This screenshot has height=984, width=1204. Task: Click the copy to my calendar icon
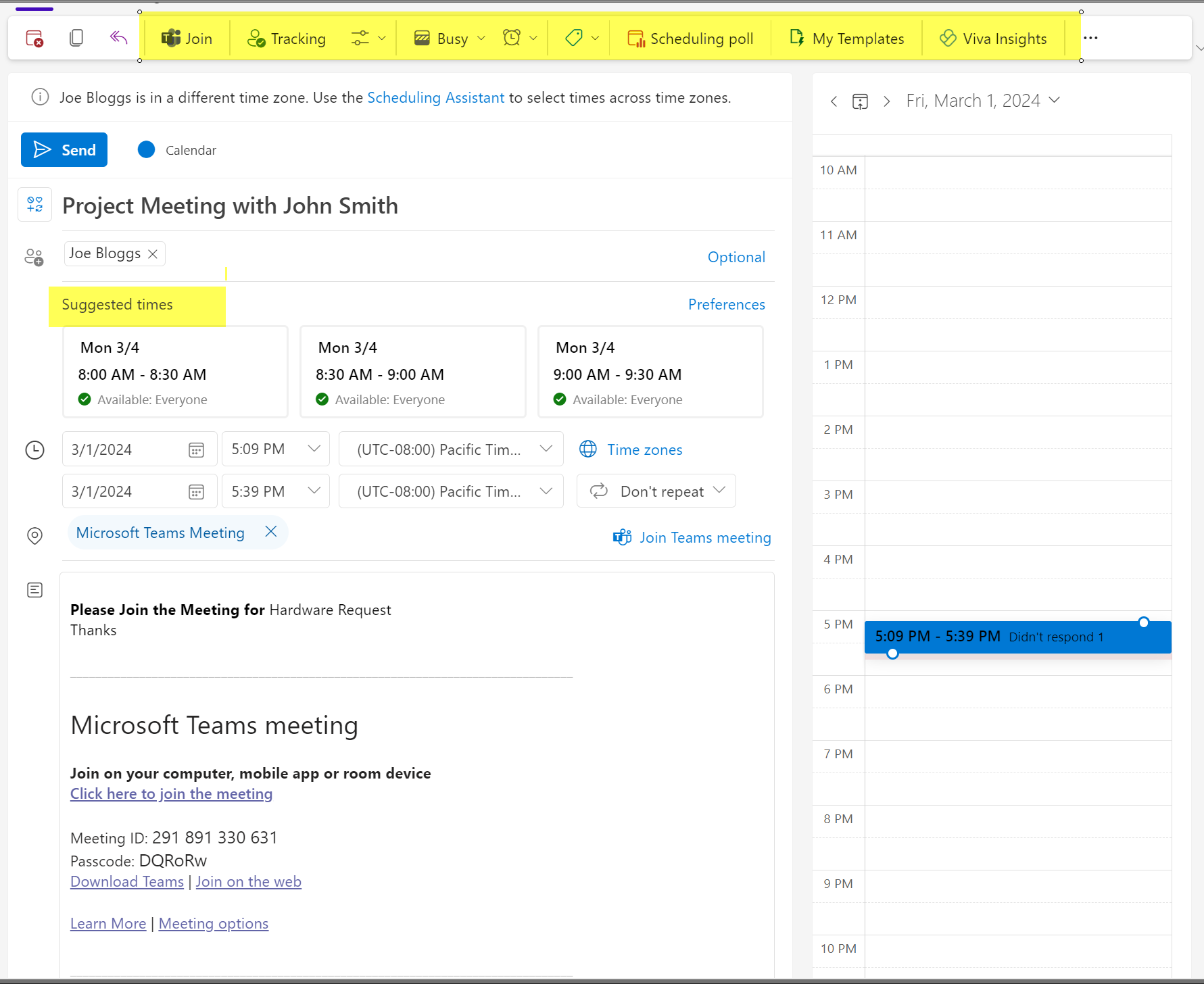point(76,38)
